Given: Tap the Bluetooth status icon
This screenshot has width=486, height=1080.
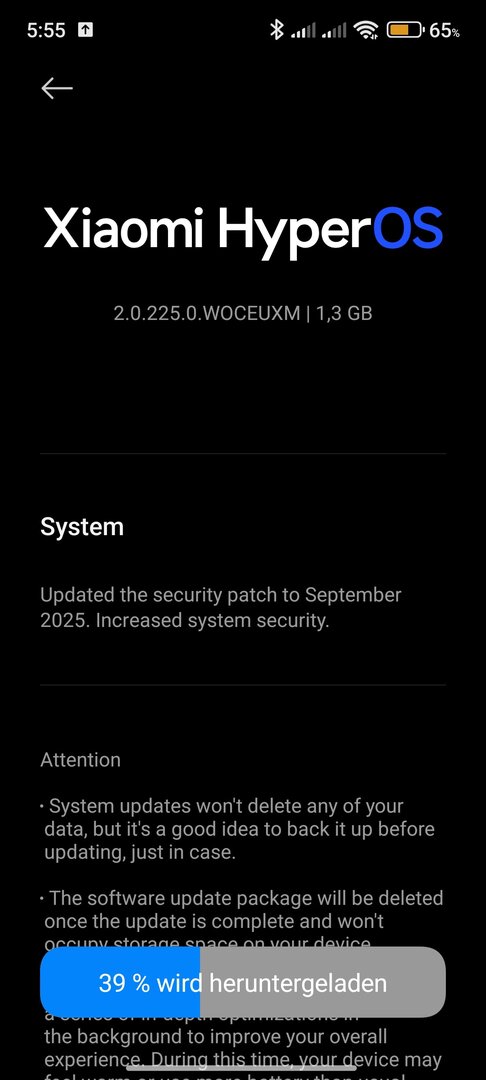Looking at the screenshot, I should [x=276, y=30].
